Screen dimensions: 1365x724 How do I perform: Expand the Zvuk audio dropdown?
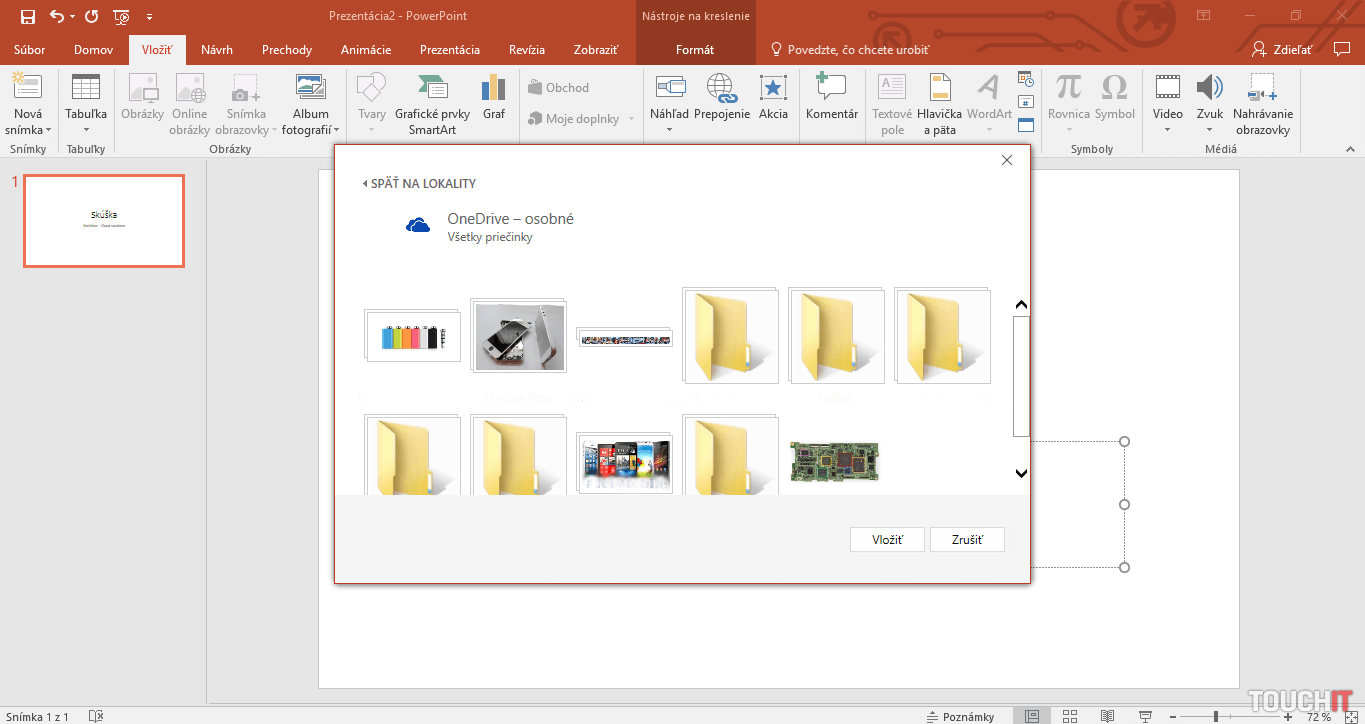(x=1209, y=130)
